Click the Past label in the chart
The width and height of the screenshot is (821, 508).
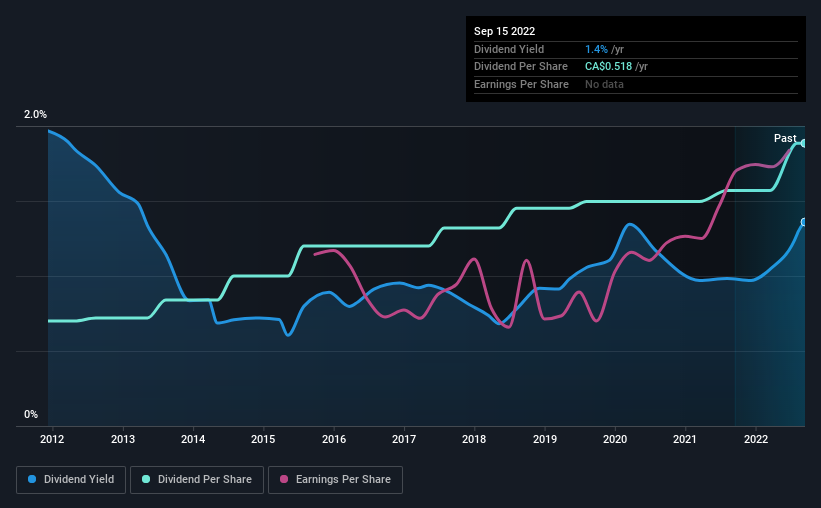[x=785, y=138]
